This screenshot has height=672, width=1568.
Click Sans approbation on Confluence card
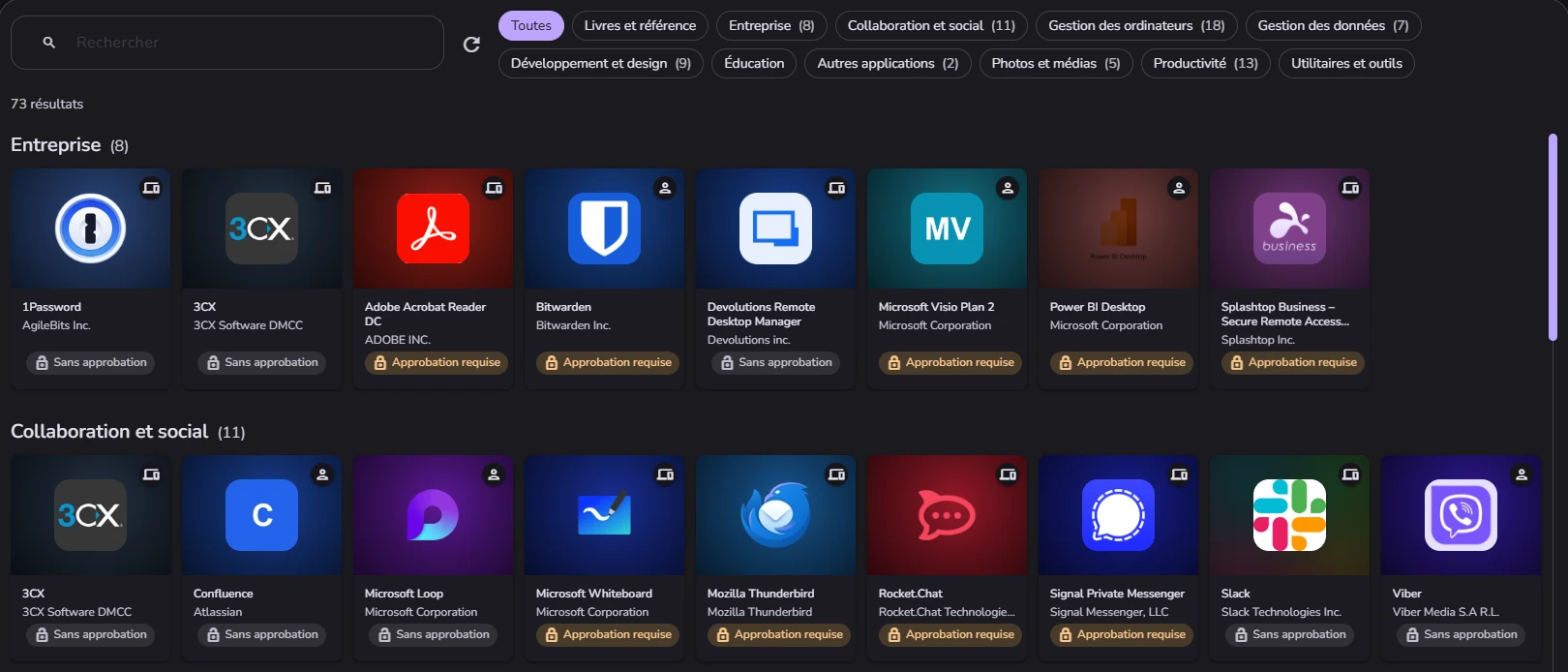point(262,635)
